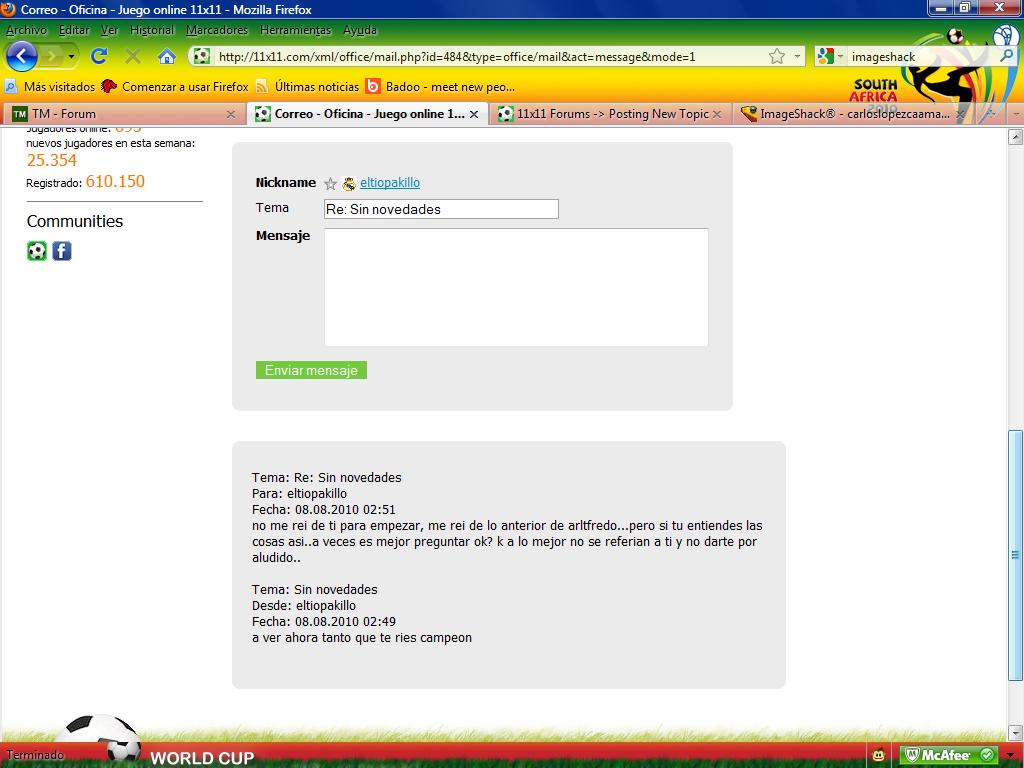Open the Herramientas menu

point(295,30)
